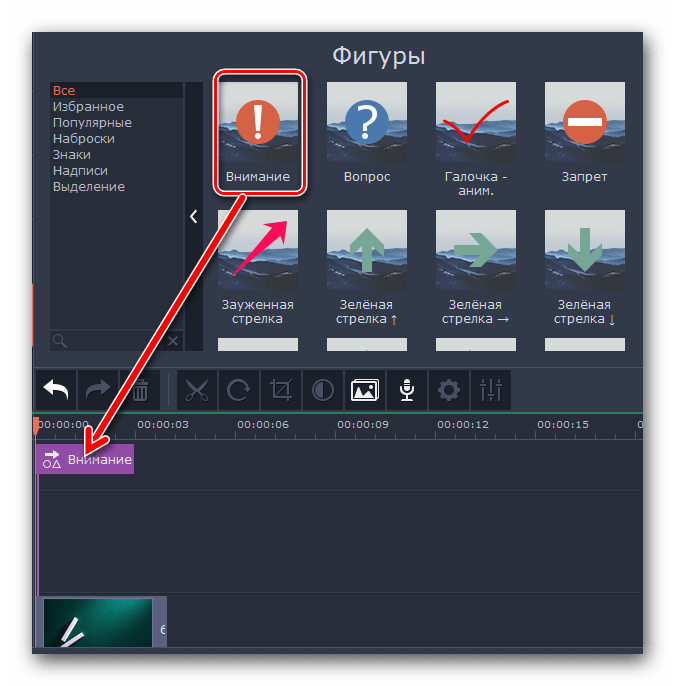
Task: Click the rotate clip icon
Action: coord(238,389)
